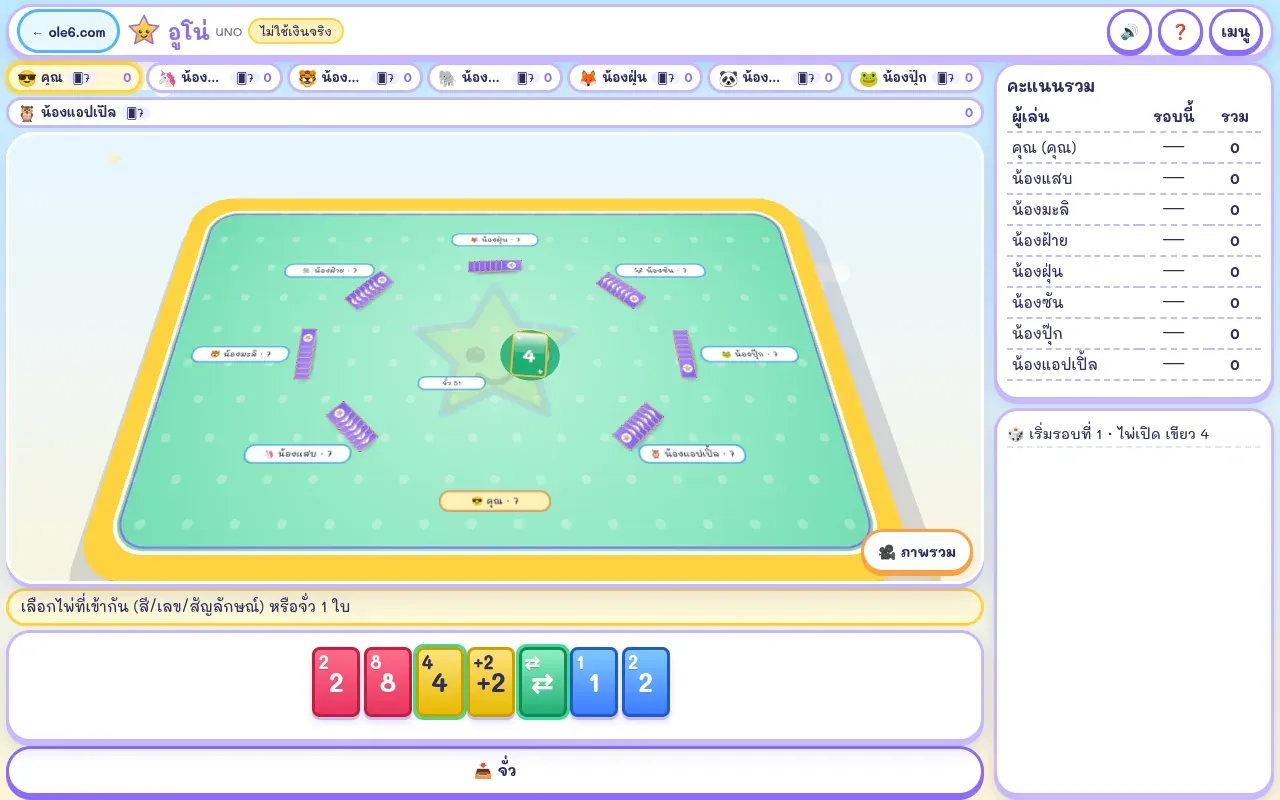Viewport: 1280px width, 800px height.
Task: Draw a card with the จั่ว button
Action: click(x=495, y=771)
